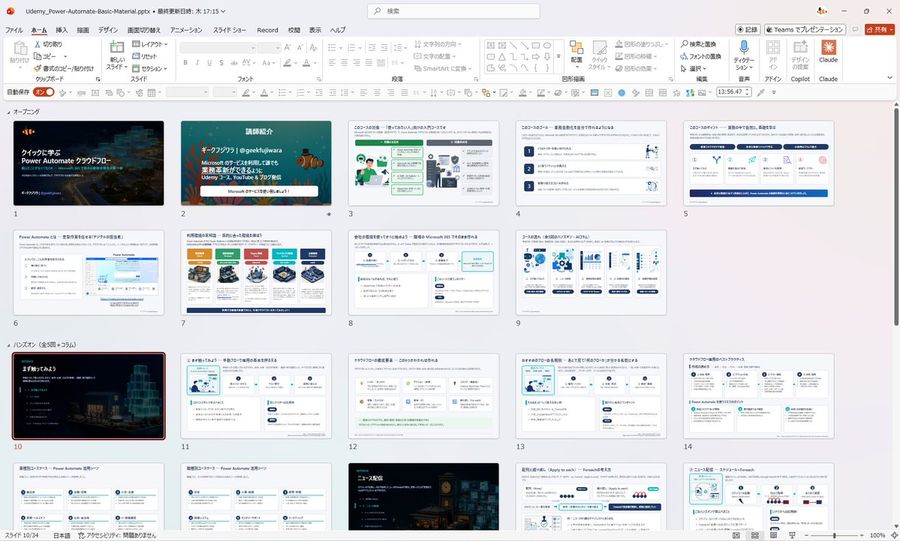Screen dimensions: 900x541
Task: Open the レイアウト layout dropdown
Action: tap(150, 44)
